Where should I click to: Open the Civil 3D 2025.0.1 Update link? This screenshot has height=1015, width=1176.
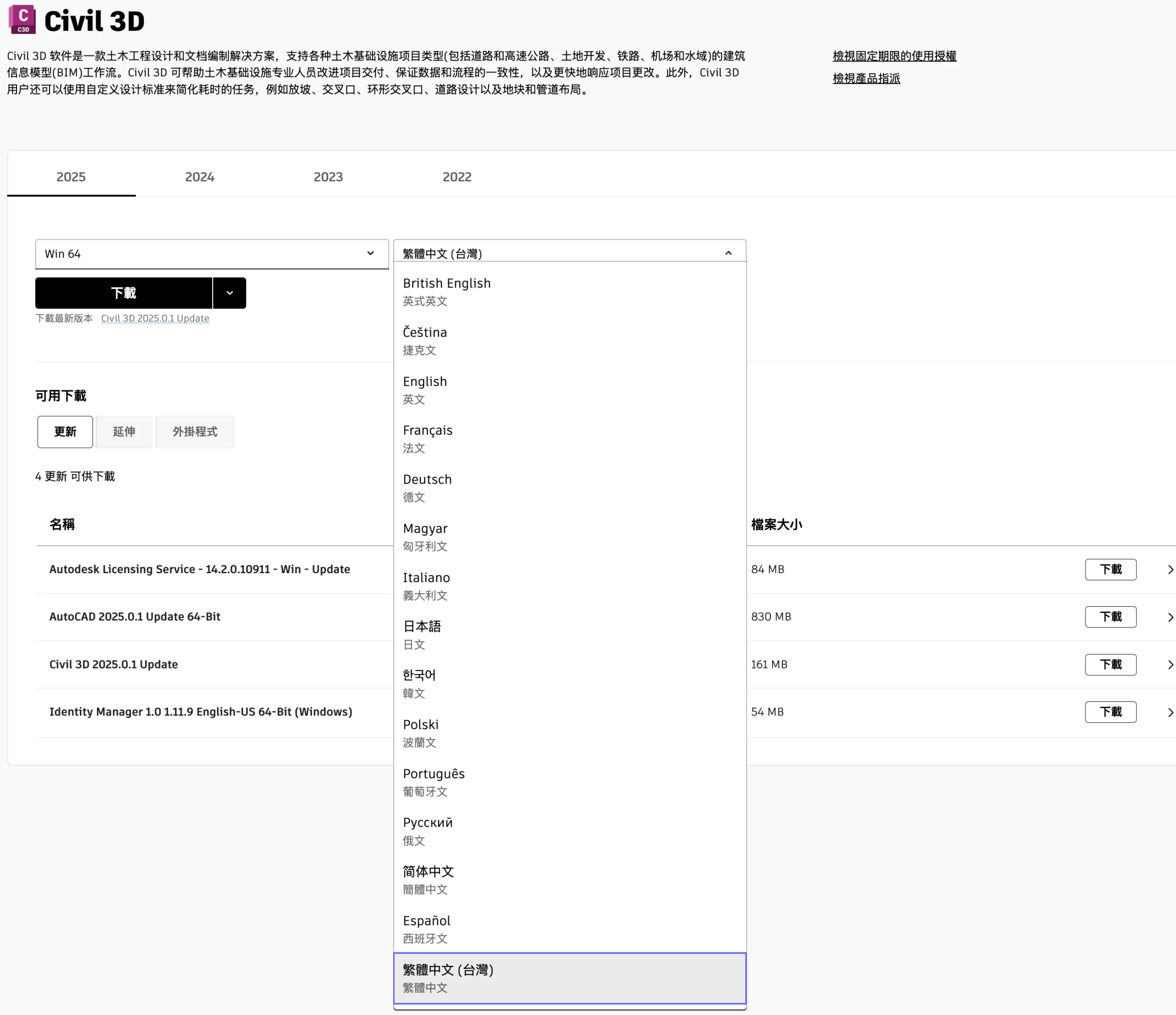pyautogui.click(x=155, y=318)
